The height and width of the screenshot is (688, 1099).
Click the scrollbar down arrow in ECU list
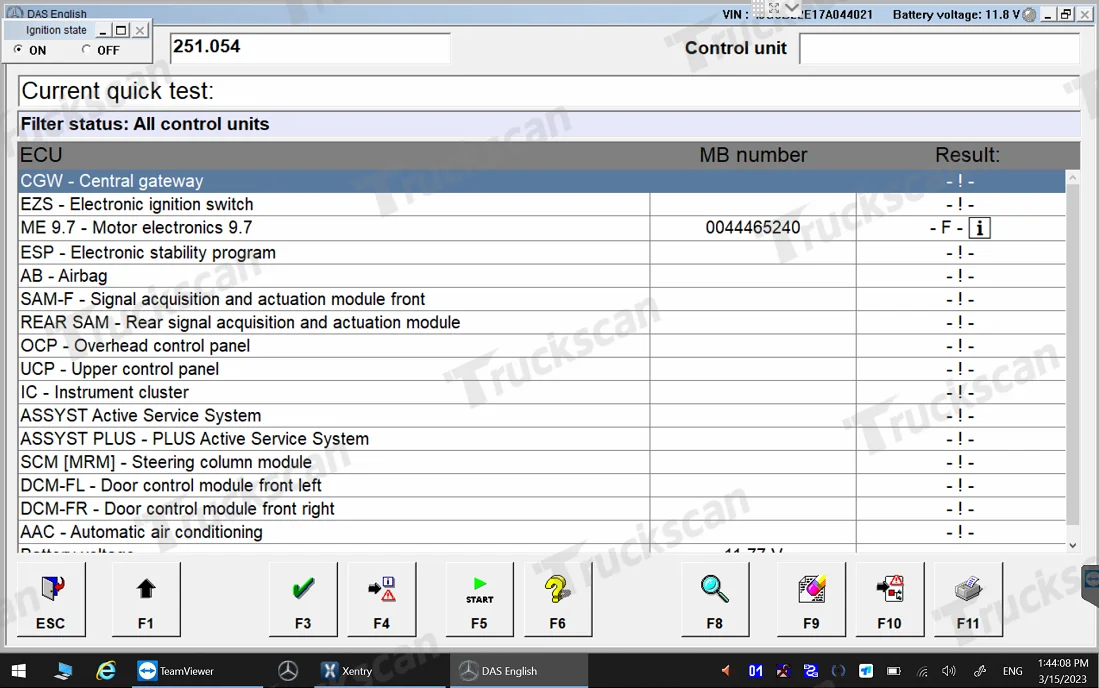click(1072, 545)
